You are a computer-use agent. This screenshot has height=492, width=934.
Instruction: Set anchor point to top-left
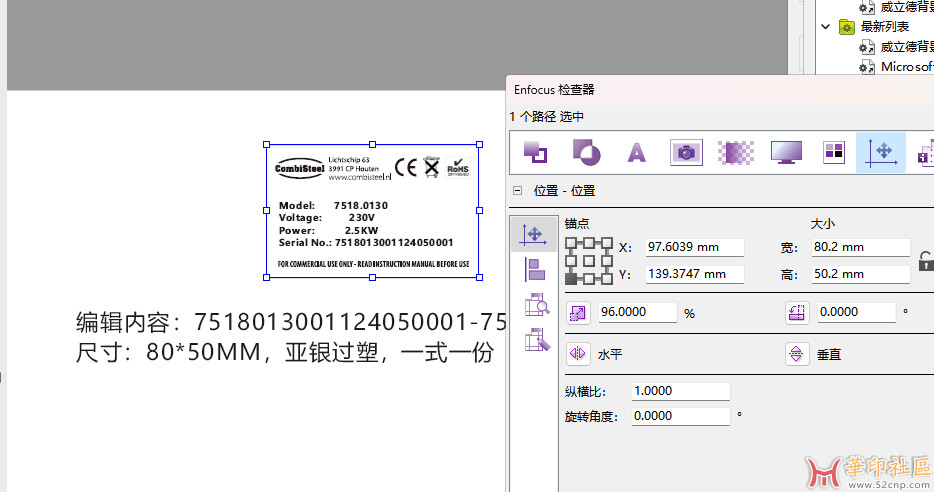pos(571,242)
